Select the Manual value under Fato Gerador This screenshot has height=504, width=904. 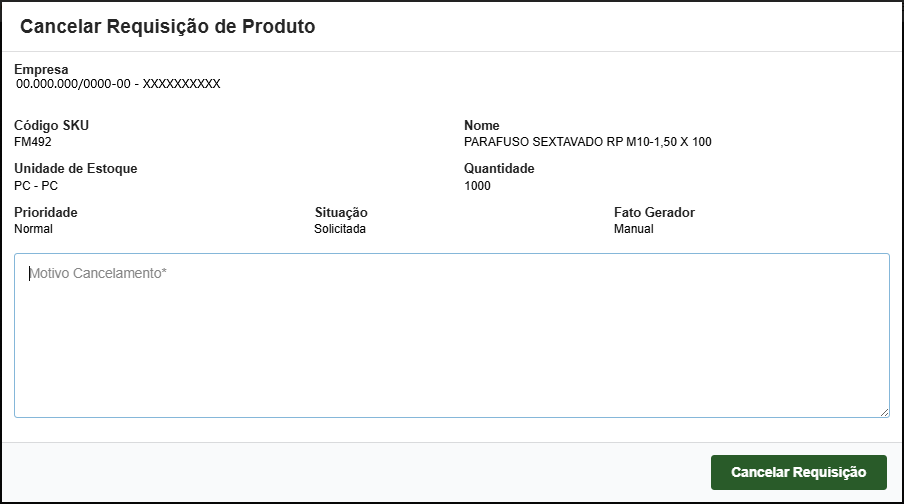coord(634,229)
